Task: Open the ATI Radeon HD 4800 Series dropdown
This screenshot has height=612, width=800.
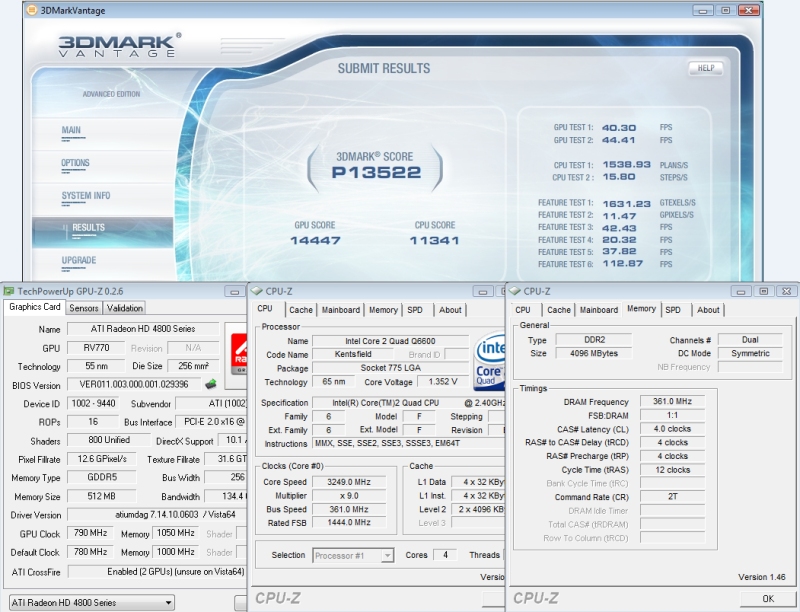Action: (92, 603)
